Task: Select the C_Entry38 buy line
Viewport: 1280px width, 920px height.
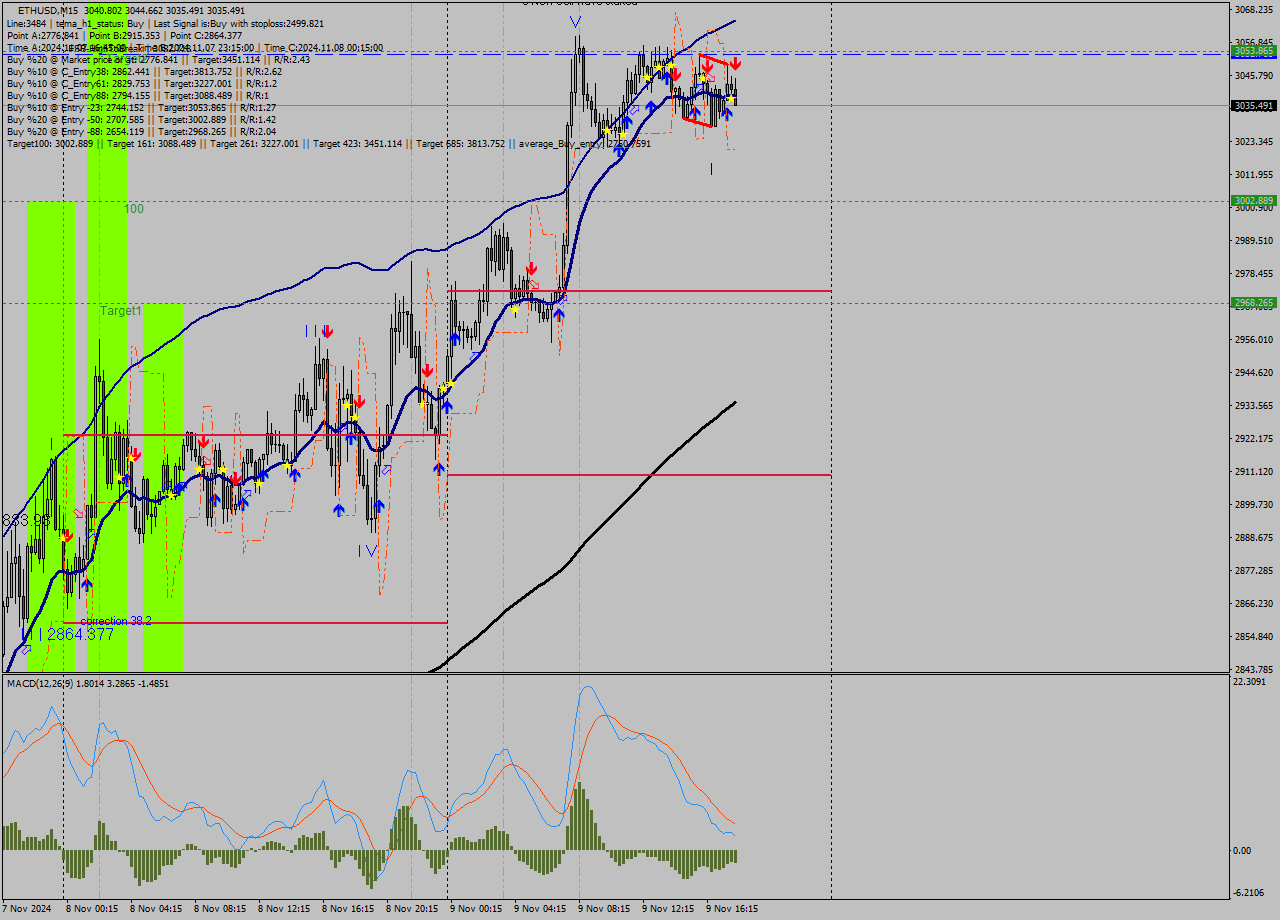Action: click(144, 71)
